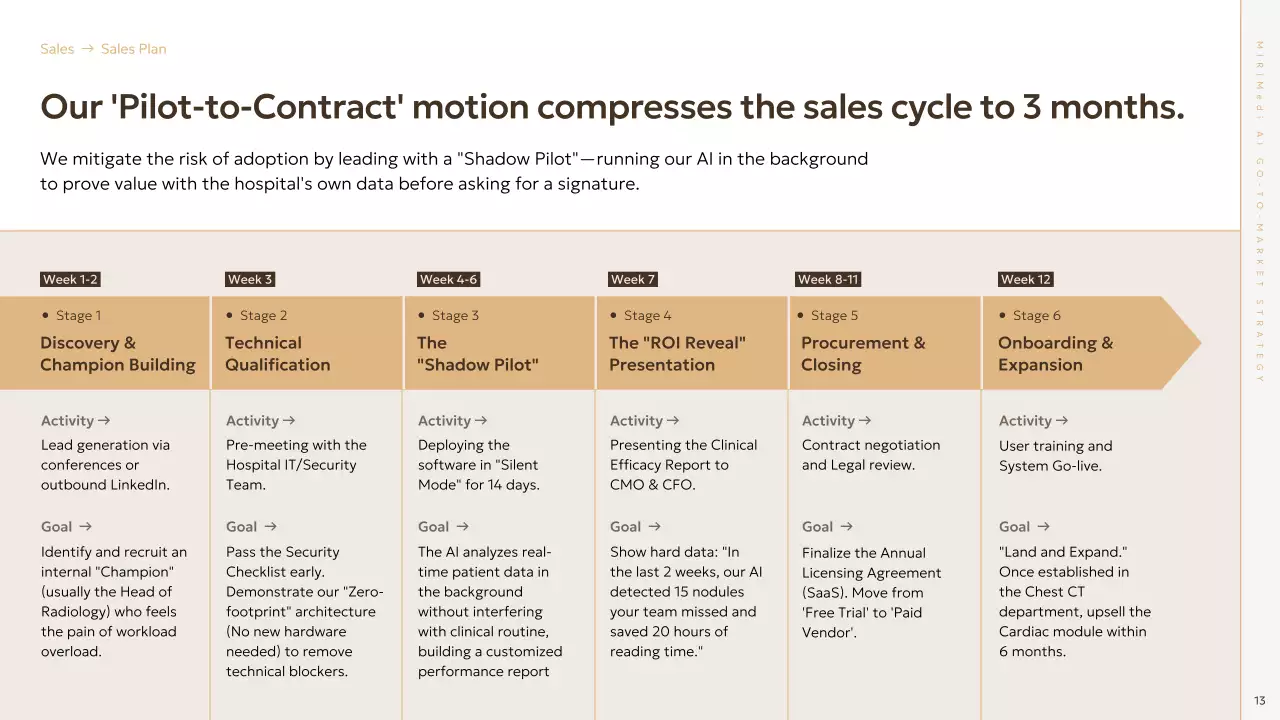Click the Sales breadcrumb link
The height and width of the screenshot is (720, 1280).
point(57,49)
